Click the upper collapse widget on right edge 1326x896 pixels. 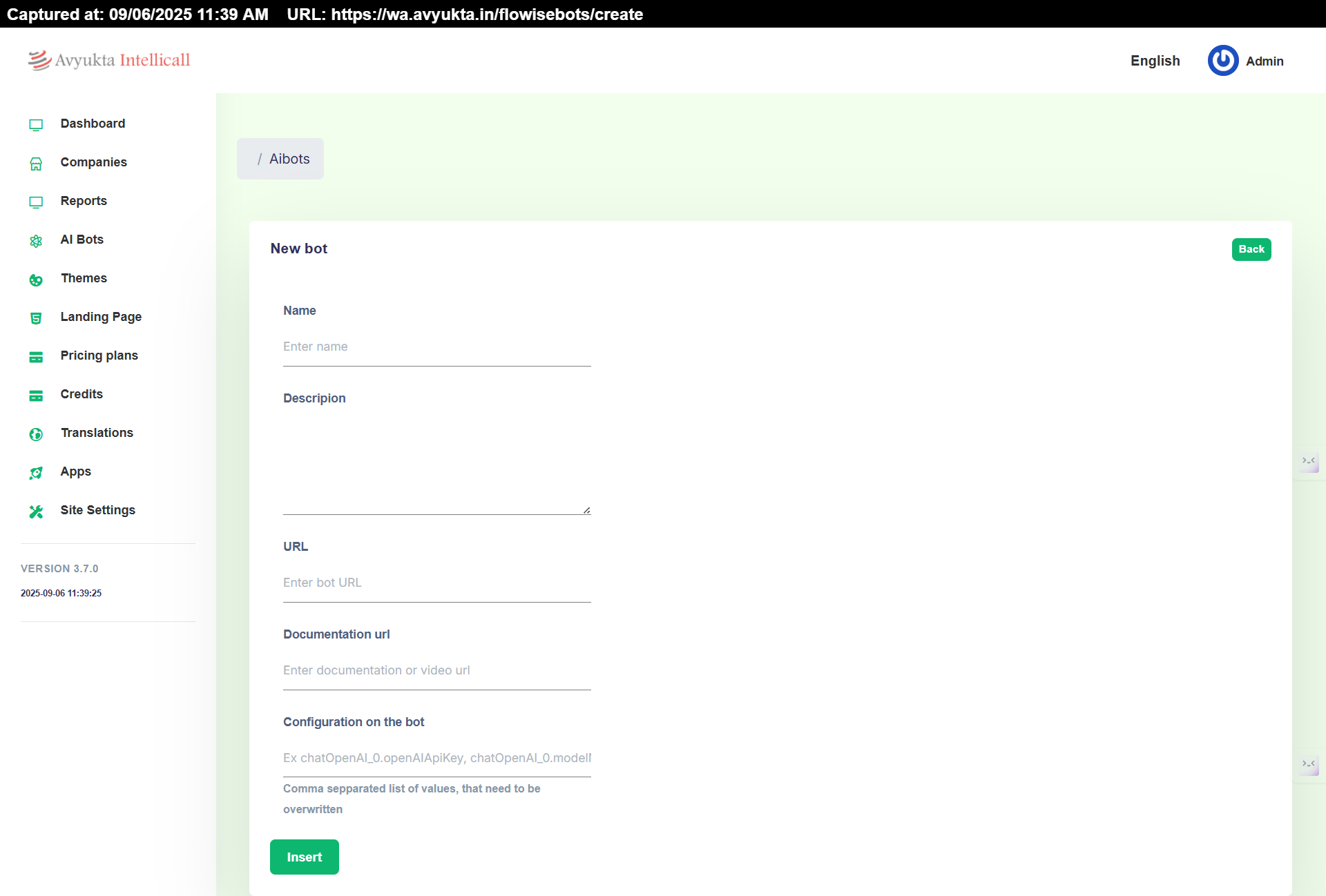[x=1309, y=461]
